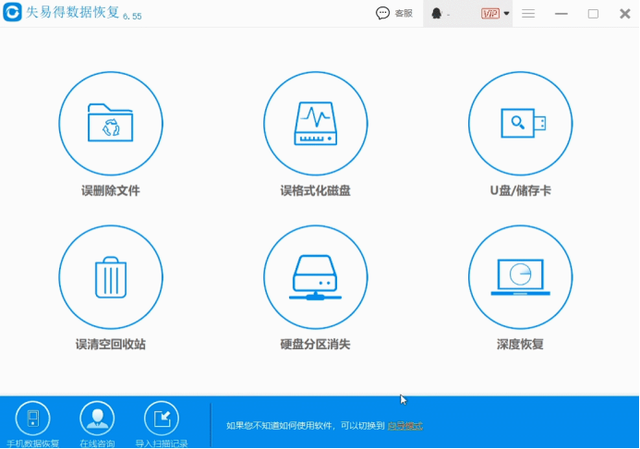Click the 客服 text label
Screen dimensions: 640x449
coord(404,13)
